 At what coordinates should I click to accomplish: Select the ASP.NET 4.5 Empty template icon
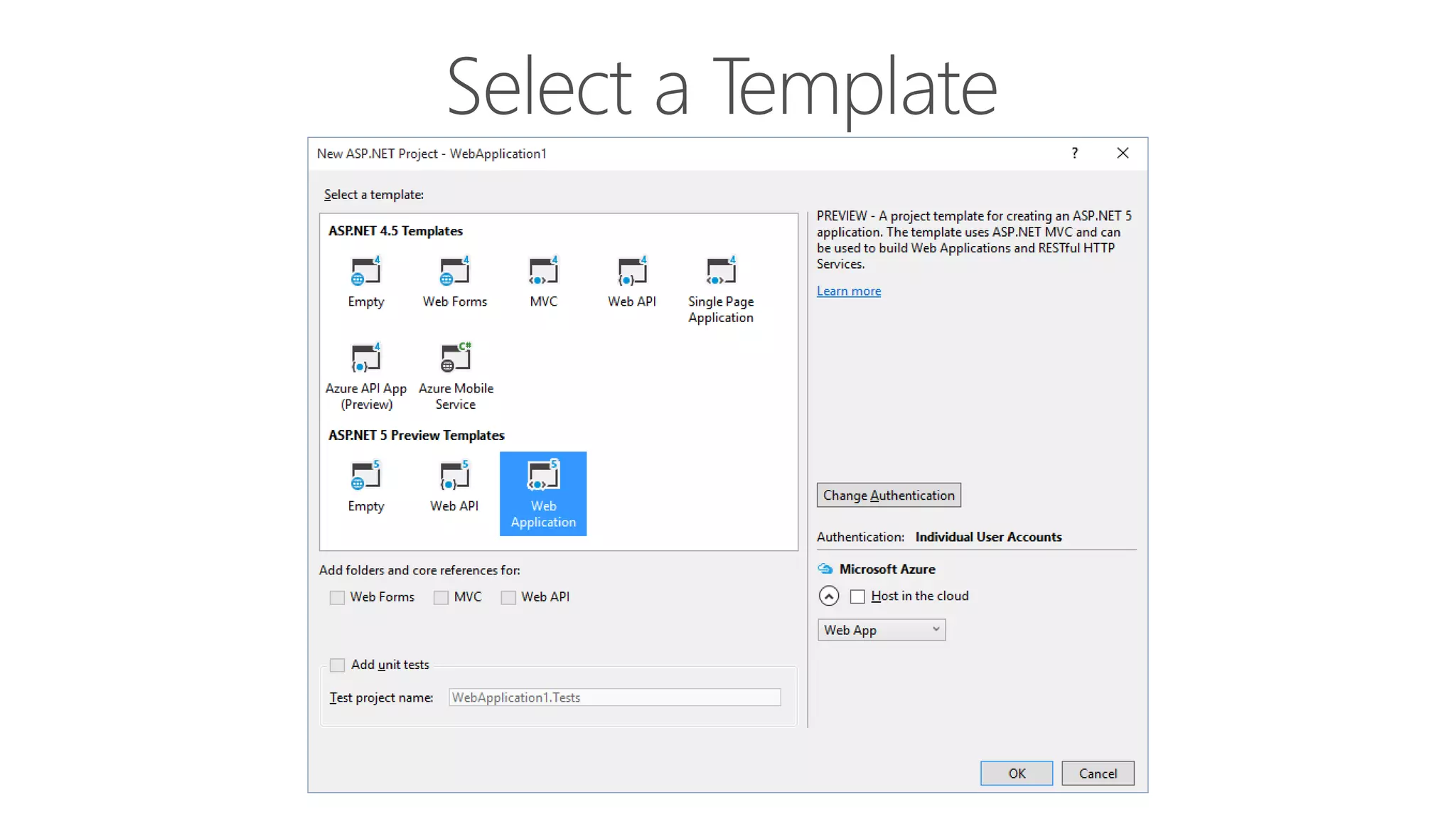365,272
